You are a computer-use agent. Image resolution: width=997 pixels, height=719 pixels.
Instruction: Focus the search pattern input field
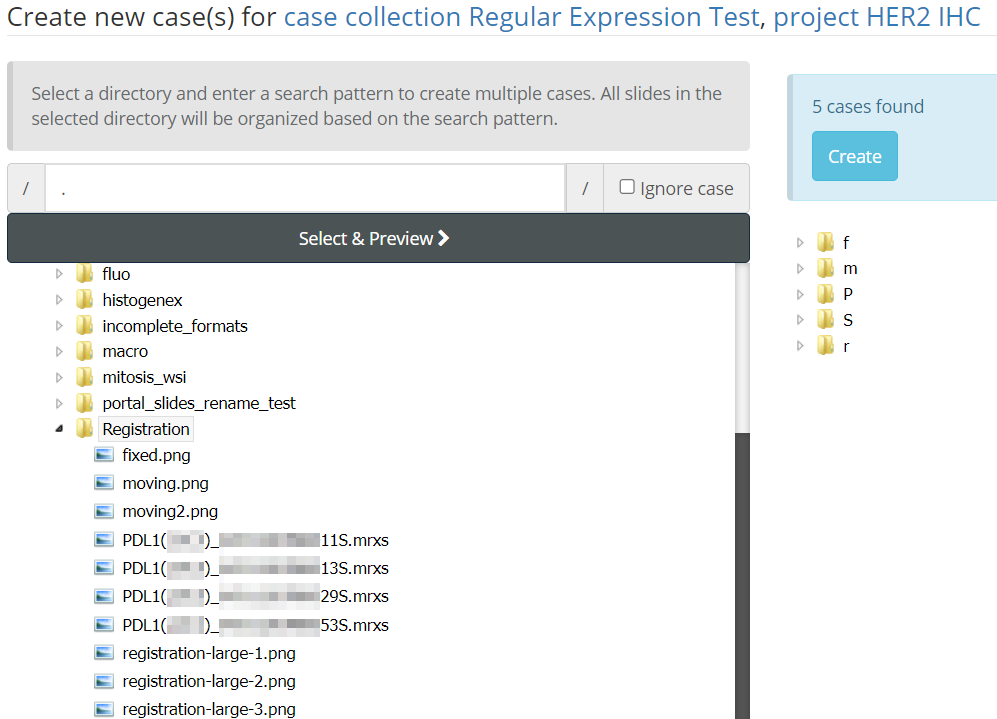(305, 188)
